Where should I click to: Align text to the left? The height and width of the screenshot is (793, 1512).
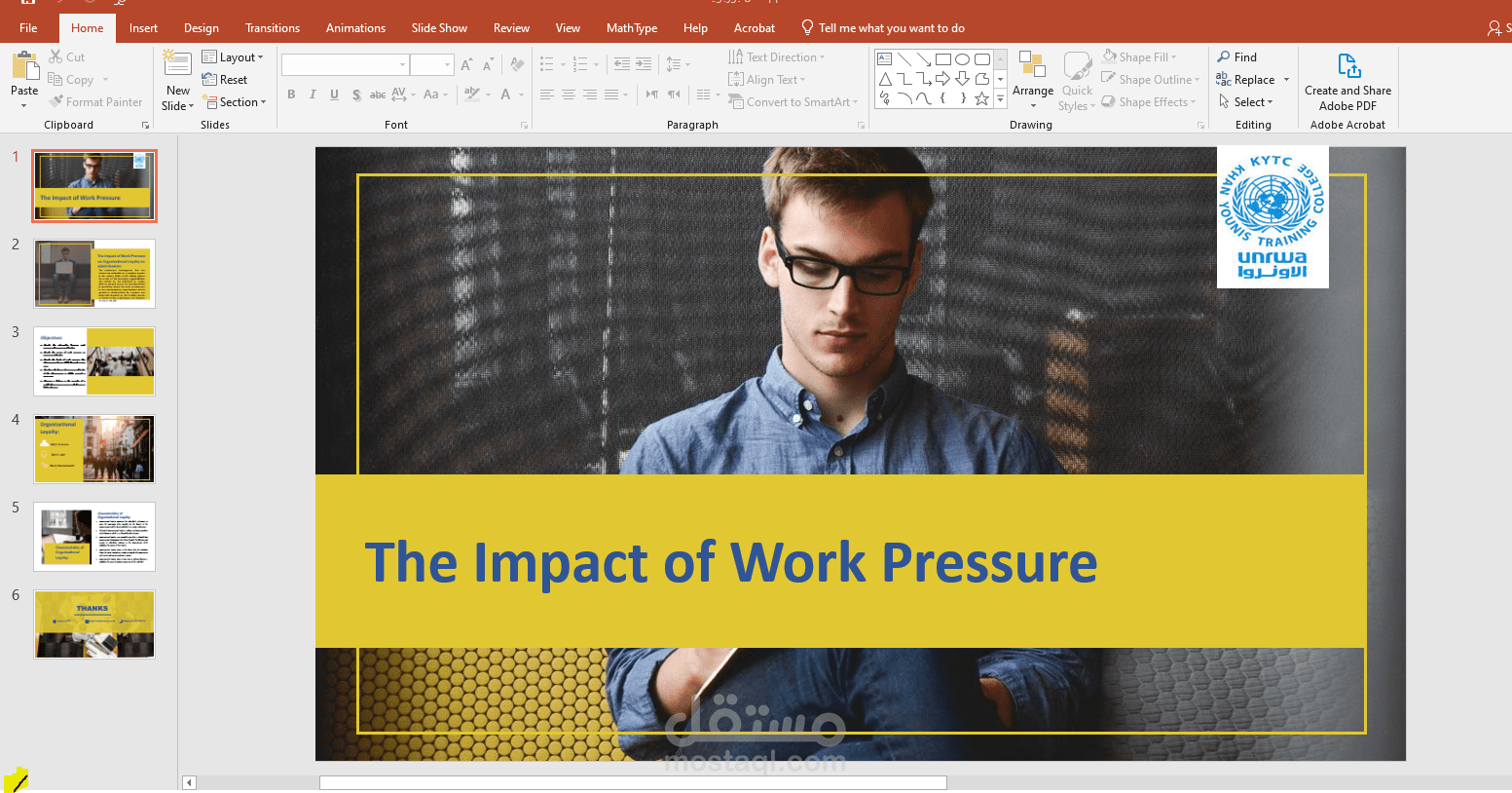547,94
